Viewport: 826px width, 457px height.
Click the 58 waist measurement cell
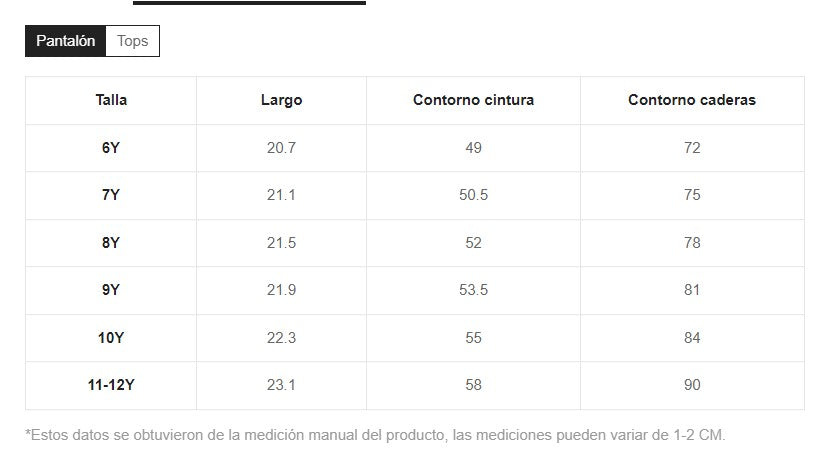pos(473,385)
